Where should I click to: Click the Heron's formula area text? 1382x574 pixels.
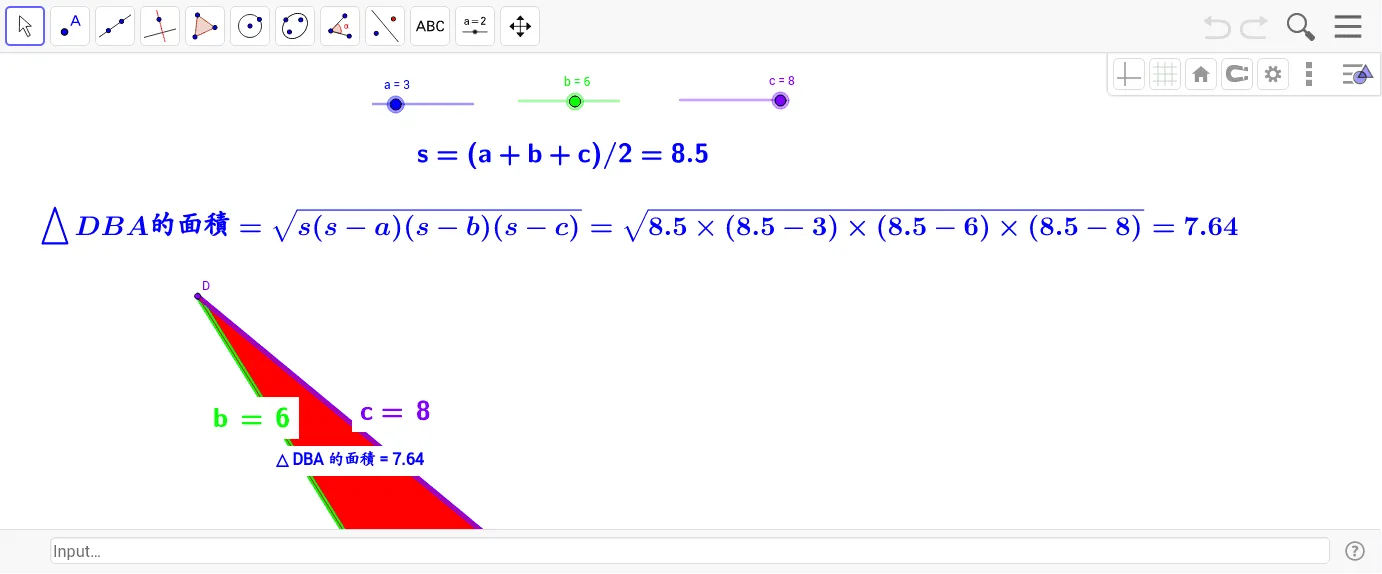pyautogui.click(x=640, y=226)
